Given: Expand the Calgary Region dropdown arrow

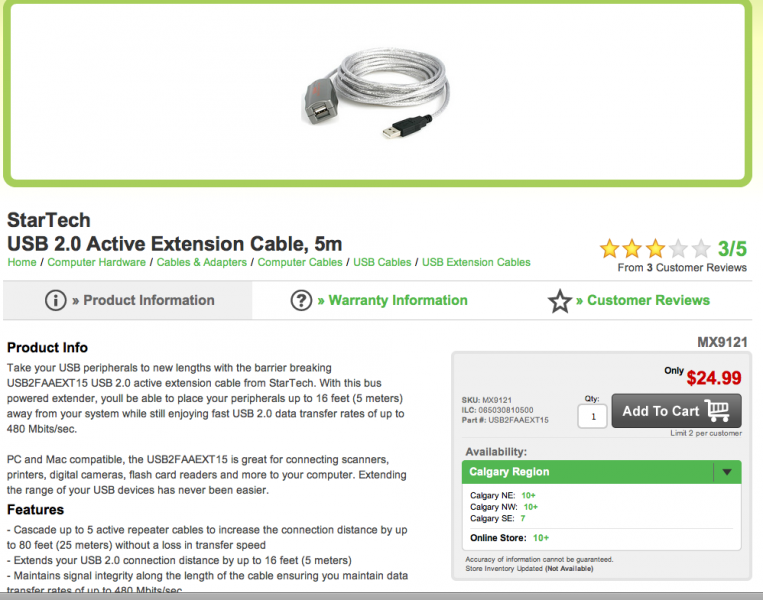Looking at the screenshot, I should click(x=727, y=472).
